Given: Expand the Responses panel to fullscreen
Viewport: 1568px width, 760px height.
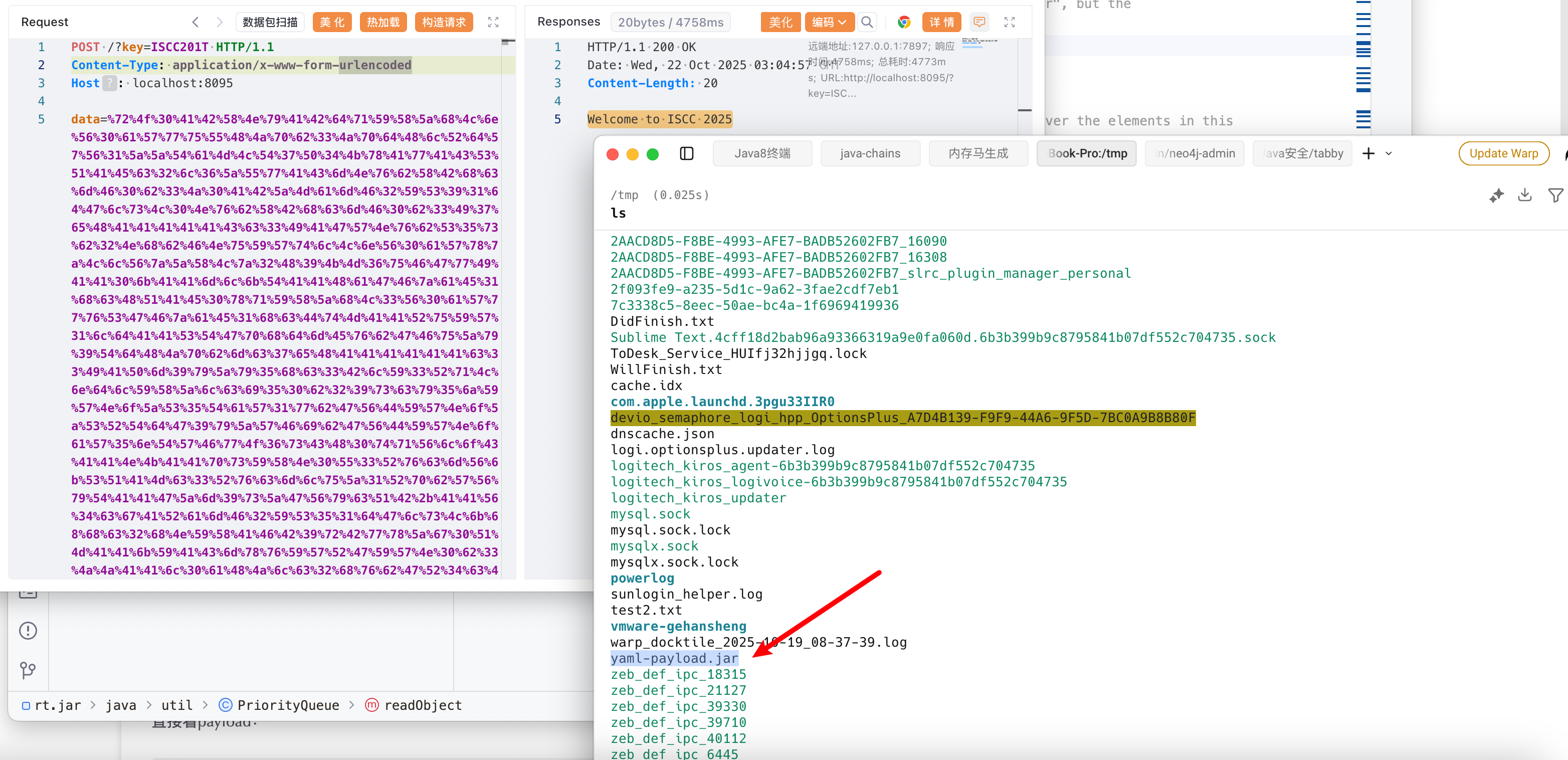Looking at the screenshot, I should pyautogui.click(x=1009, y=23).
